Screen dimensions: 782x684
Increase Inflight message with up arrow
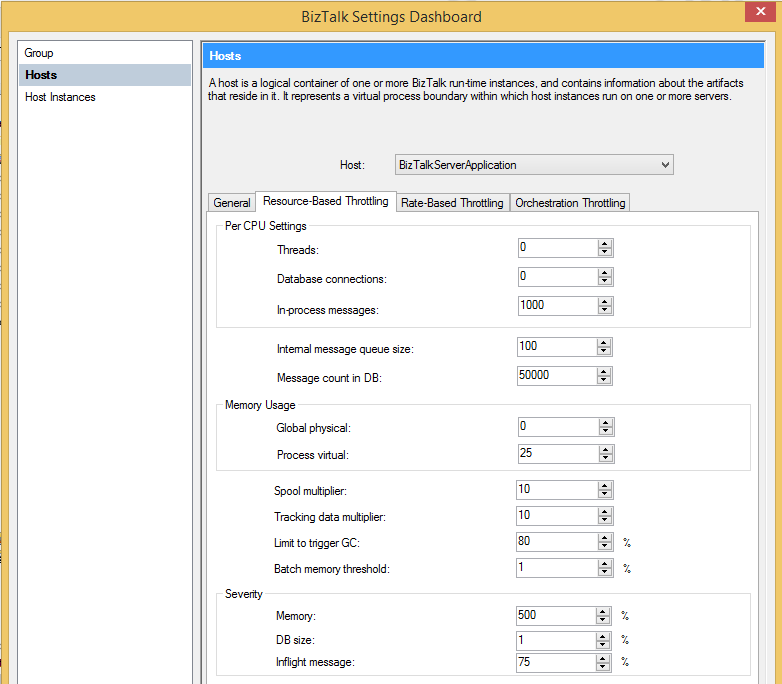pos(603,659)
